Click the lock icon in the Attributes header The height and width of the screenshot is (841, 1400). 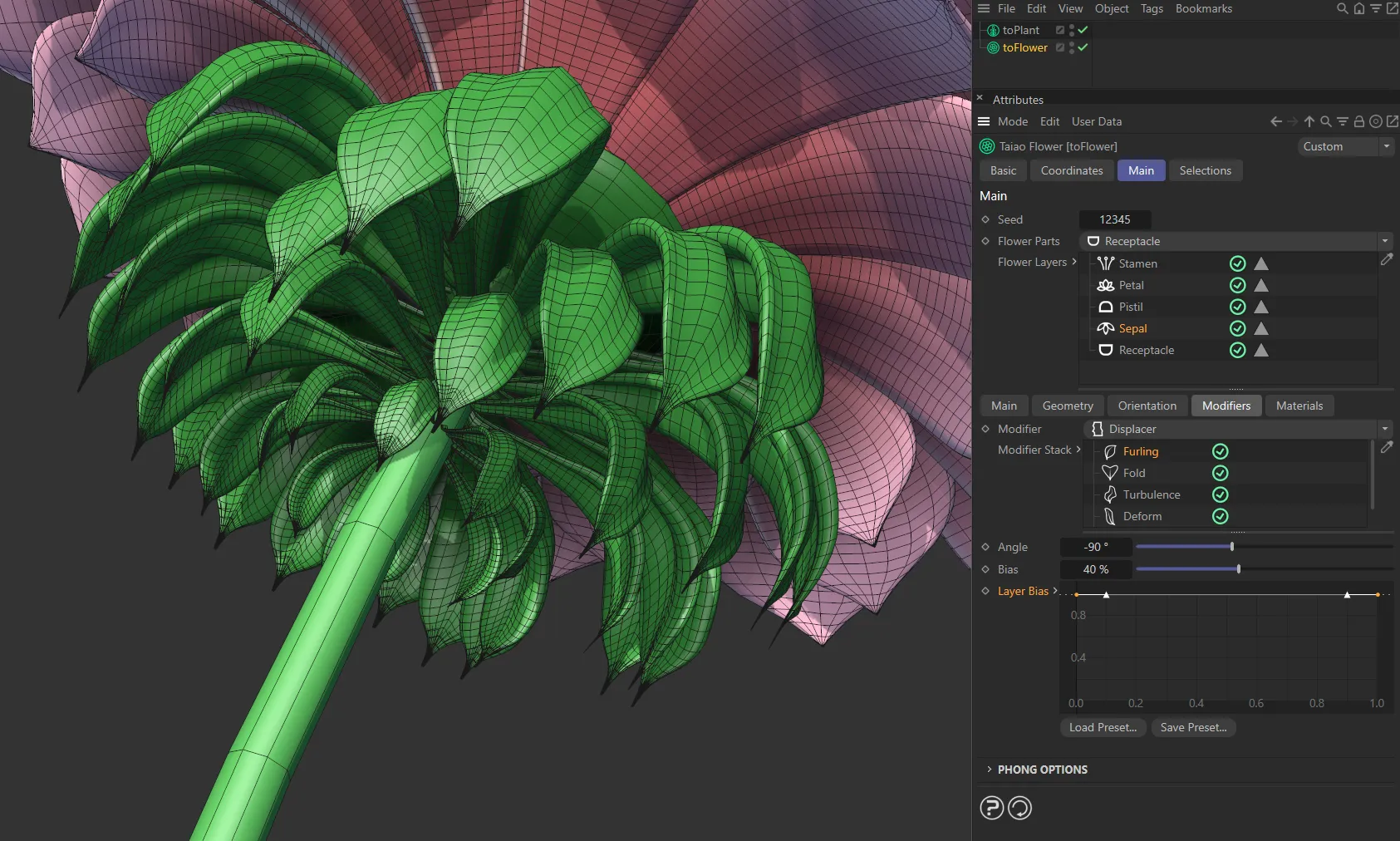(1358, 121)
